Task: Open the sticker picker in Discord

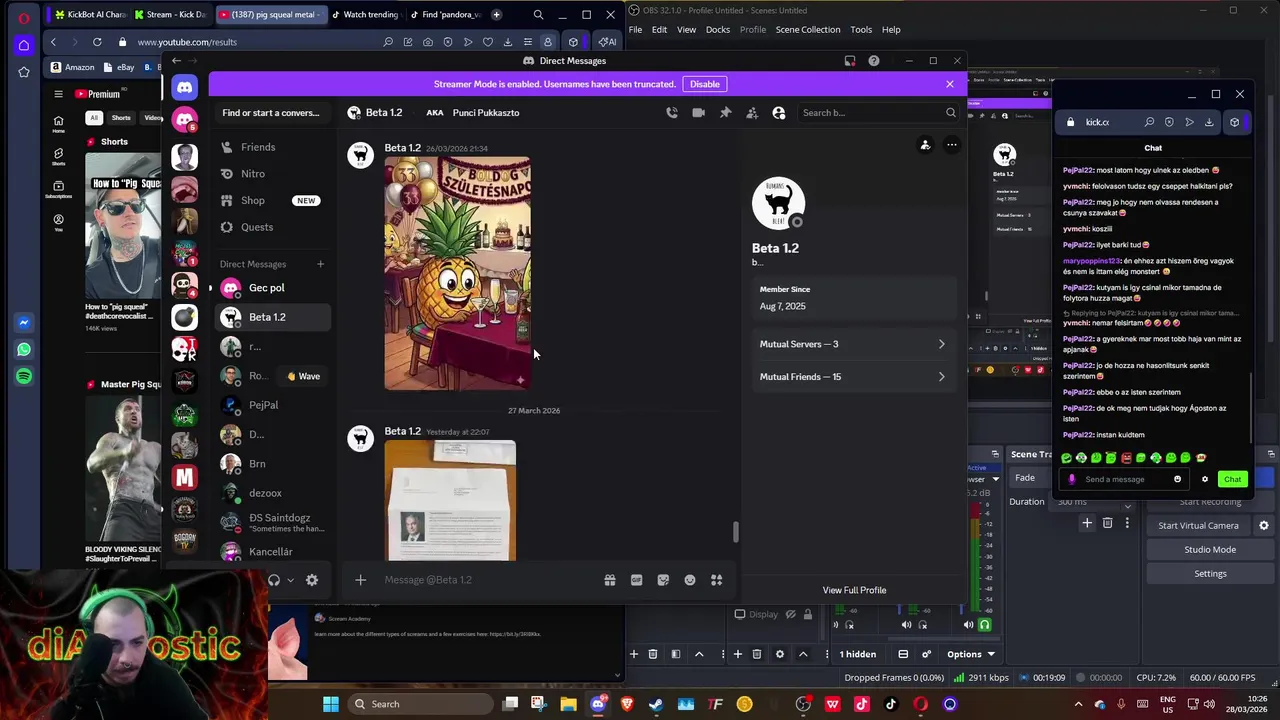Action: tap(663, 580)
